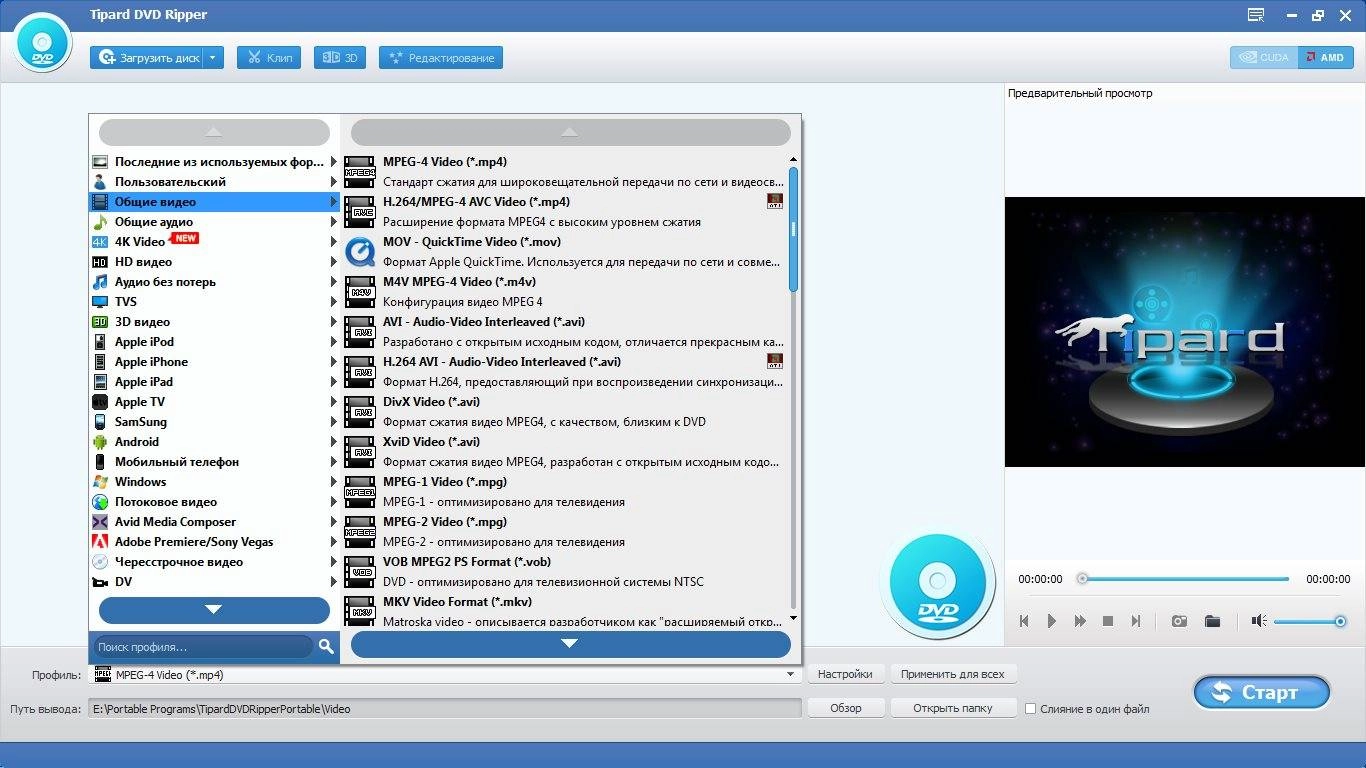Screen dimensions: 1366x768
Task: Click the large DVD load disc icon
Action: click(938, 582)
